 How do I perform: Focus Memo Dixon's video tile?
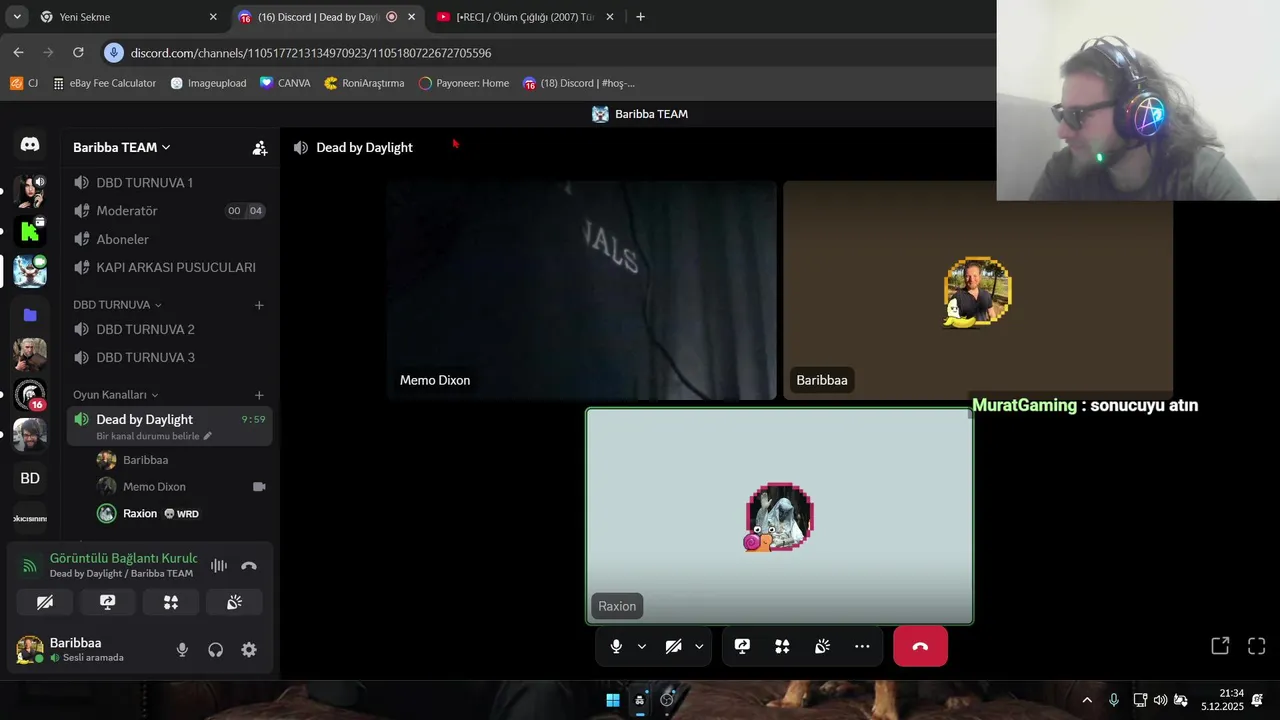[x=581, y=290]
